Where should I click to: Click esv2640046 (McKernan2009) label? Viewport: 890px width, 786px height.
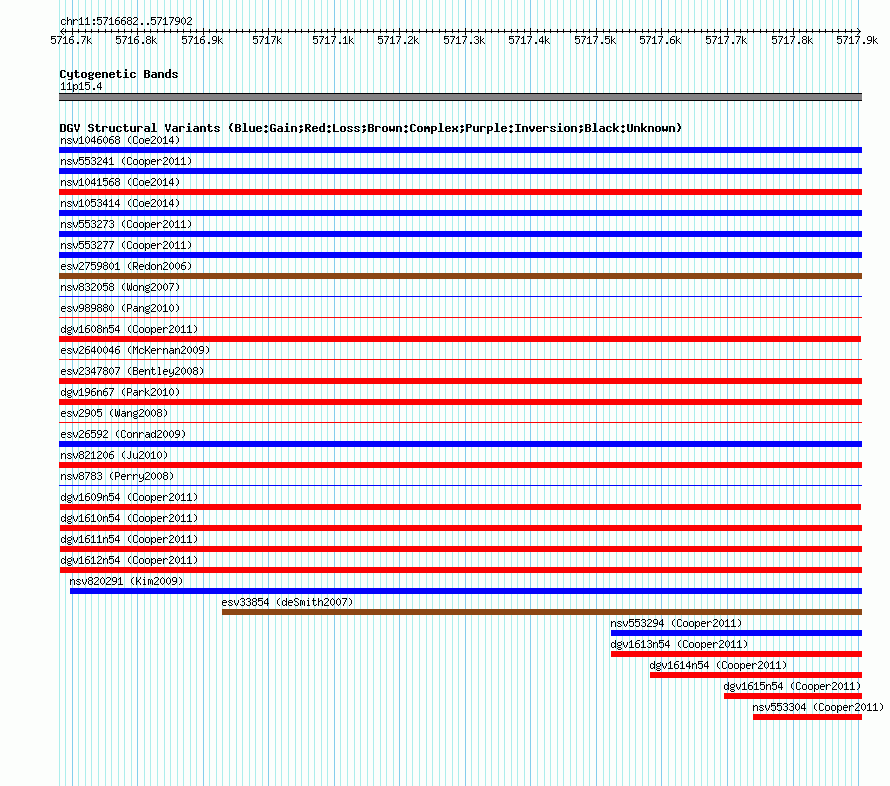pos(135,350)
